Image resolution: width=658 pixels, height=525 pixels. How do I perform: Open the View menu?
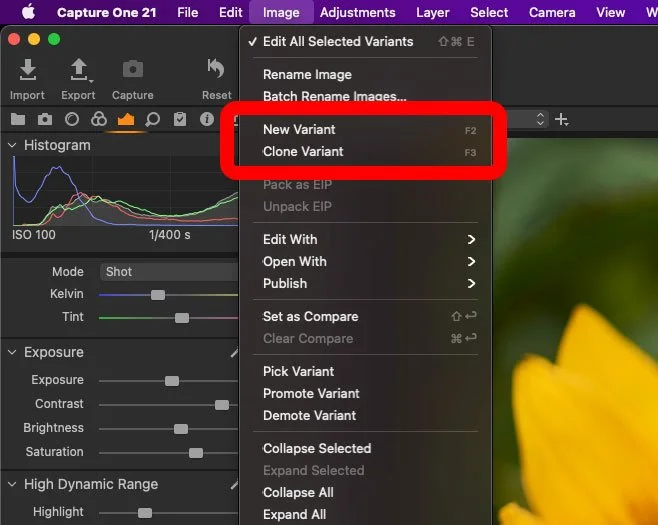(x=611, y=13)
